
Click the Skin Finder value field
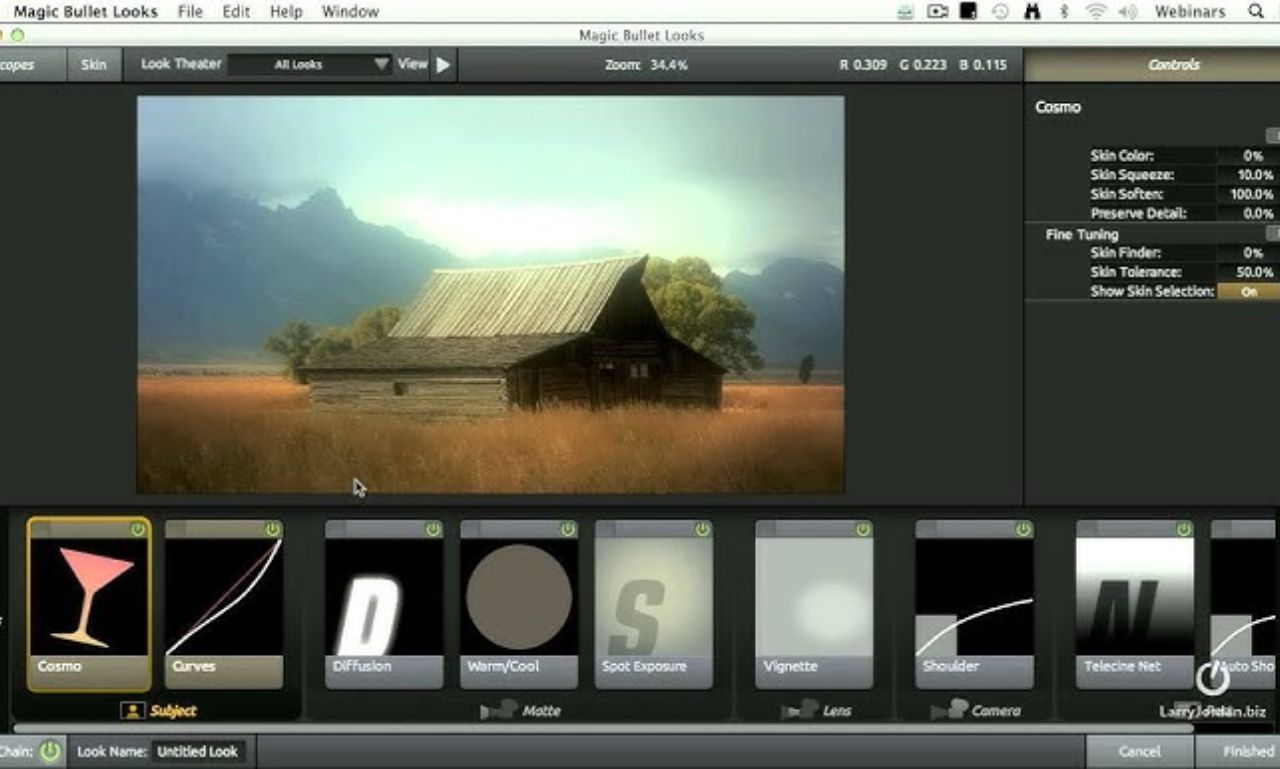click(x=1247, y=253)
